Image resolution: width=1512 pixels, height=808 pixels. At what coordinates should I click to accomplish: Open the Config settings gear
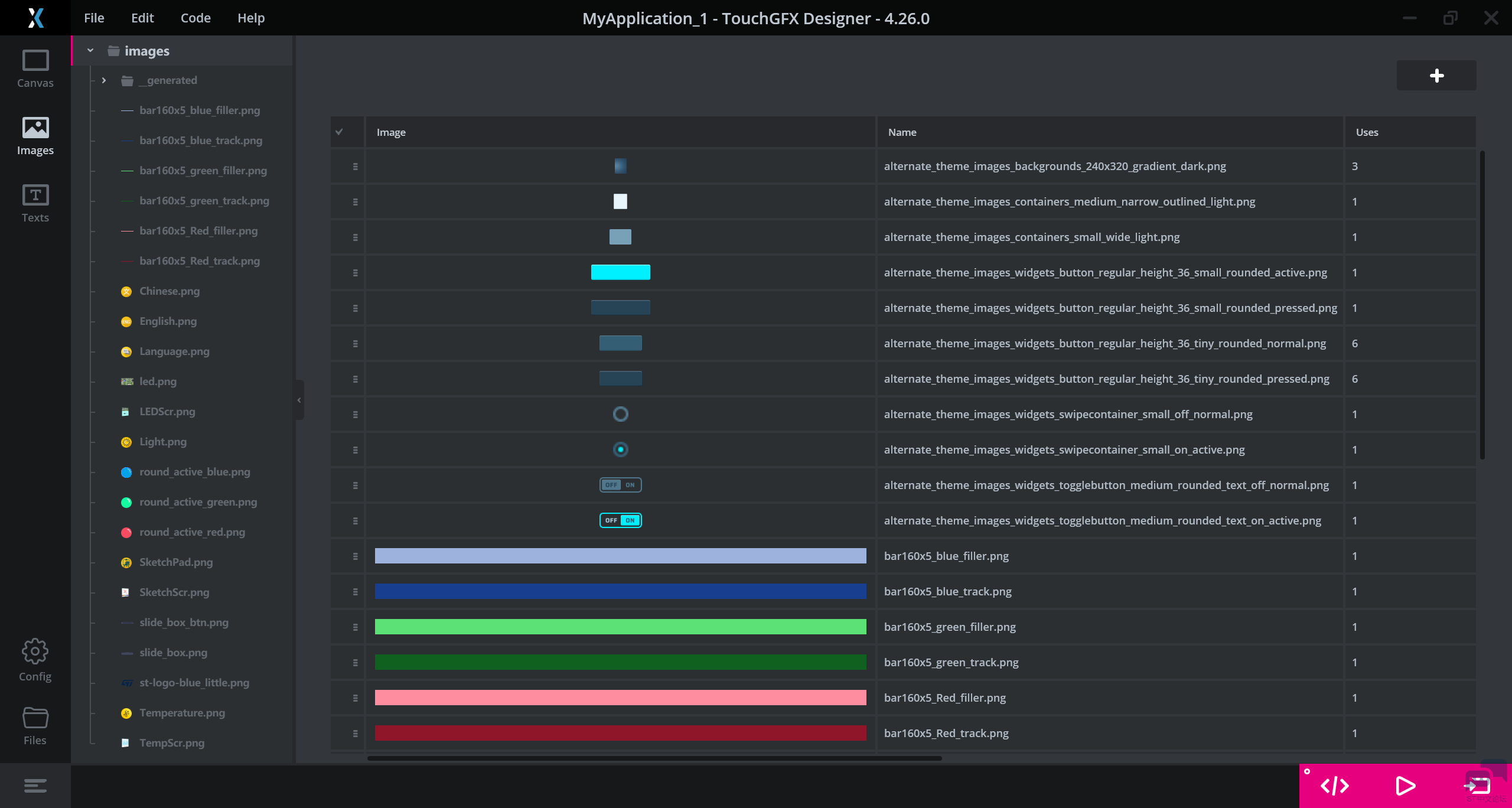point(35,660)
